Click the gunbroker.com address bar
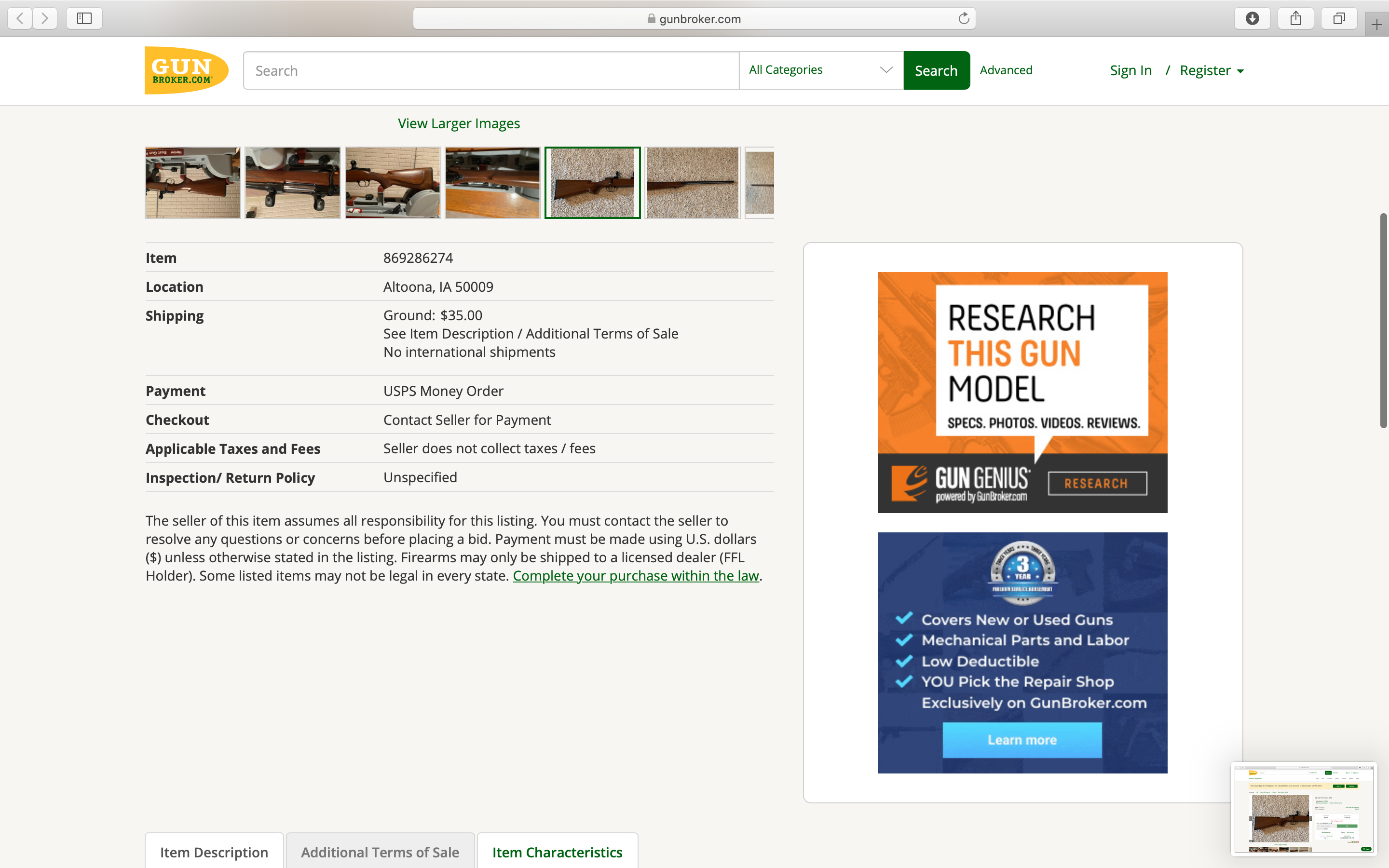This screenshot has width=1389, height=868. tap(694, 18)
